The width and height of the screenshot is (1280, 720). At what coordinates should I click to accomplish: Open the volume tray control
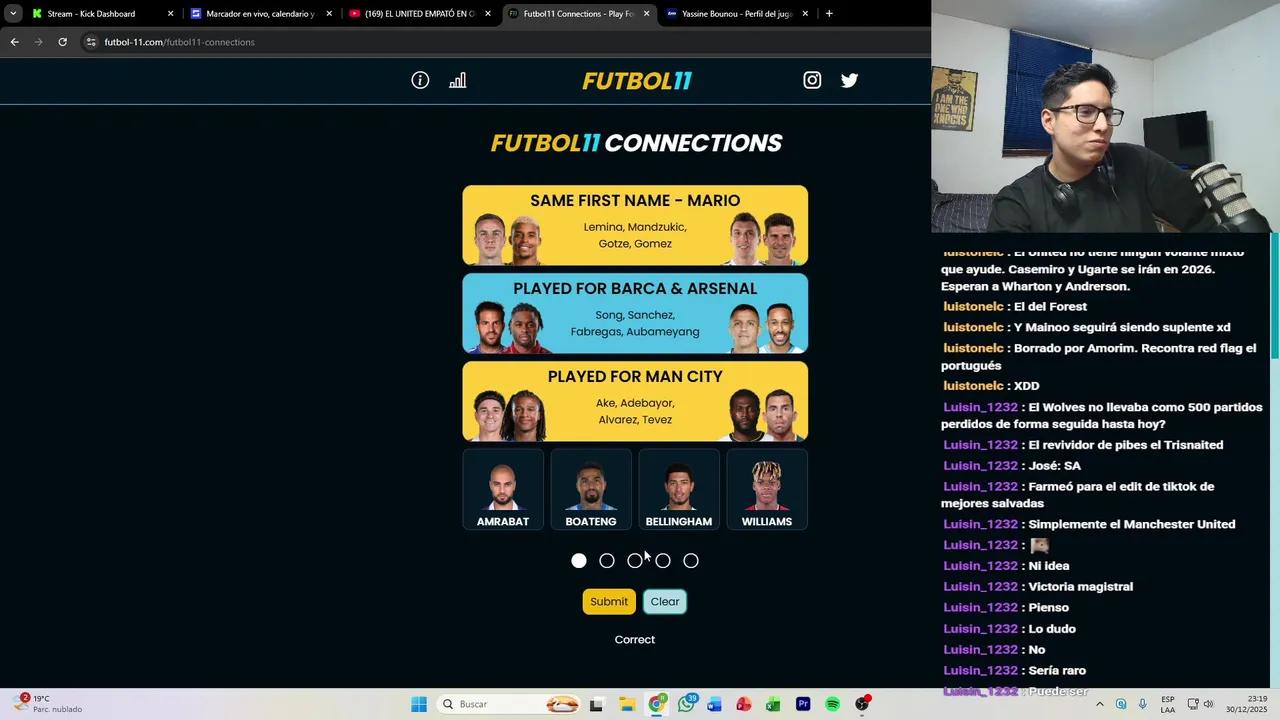pos(1208,704)
